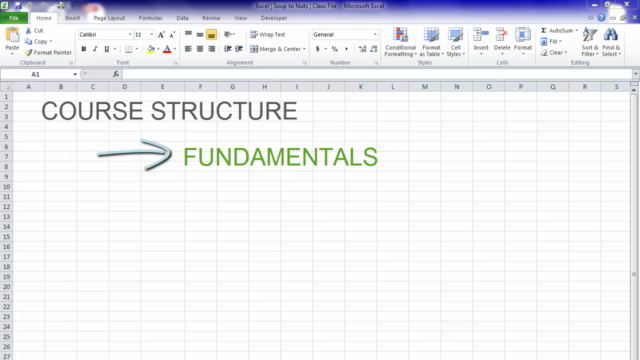Toggle highlighted bottom align button
Viewport: 640px width, 360px height.
211,35
